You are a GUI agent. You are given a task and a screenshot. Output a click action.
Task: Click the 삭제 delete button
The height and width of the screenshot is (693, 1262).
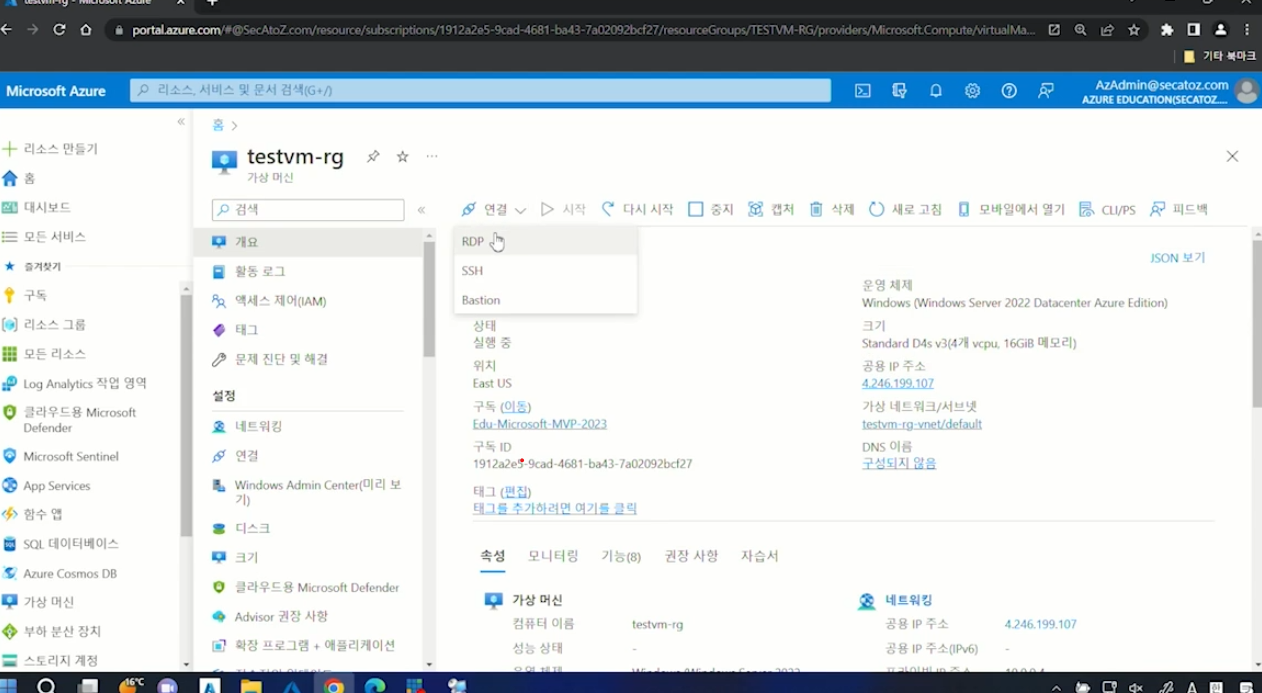tap(832, 210)
